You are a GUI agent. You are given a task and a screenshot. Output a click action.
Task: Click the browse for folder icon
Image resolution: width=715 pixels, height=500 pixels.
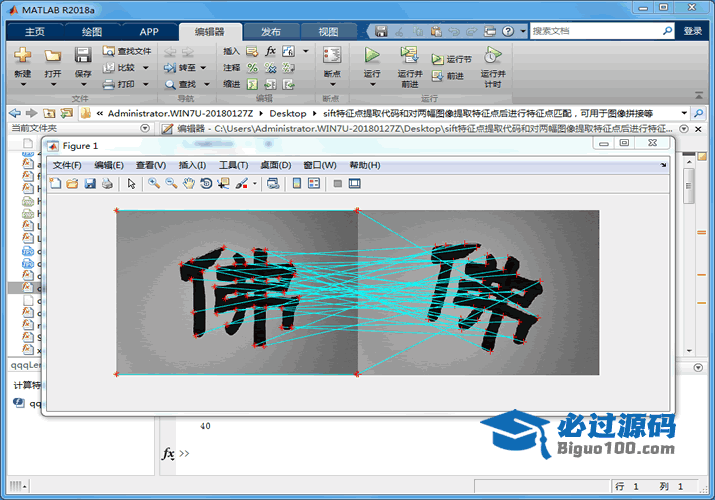click(x=67, y=113)
